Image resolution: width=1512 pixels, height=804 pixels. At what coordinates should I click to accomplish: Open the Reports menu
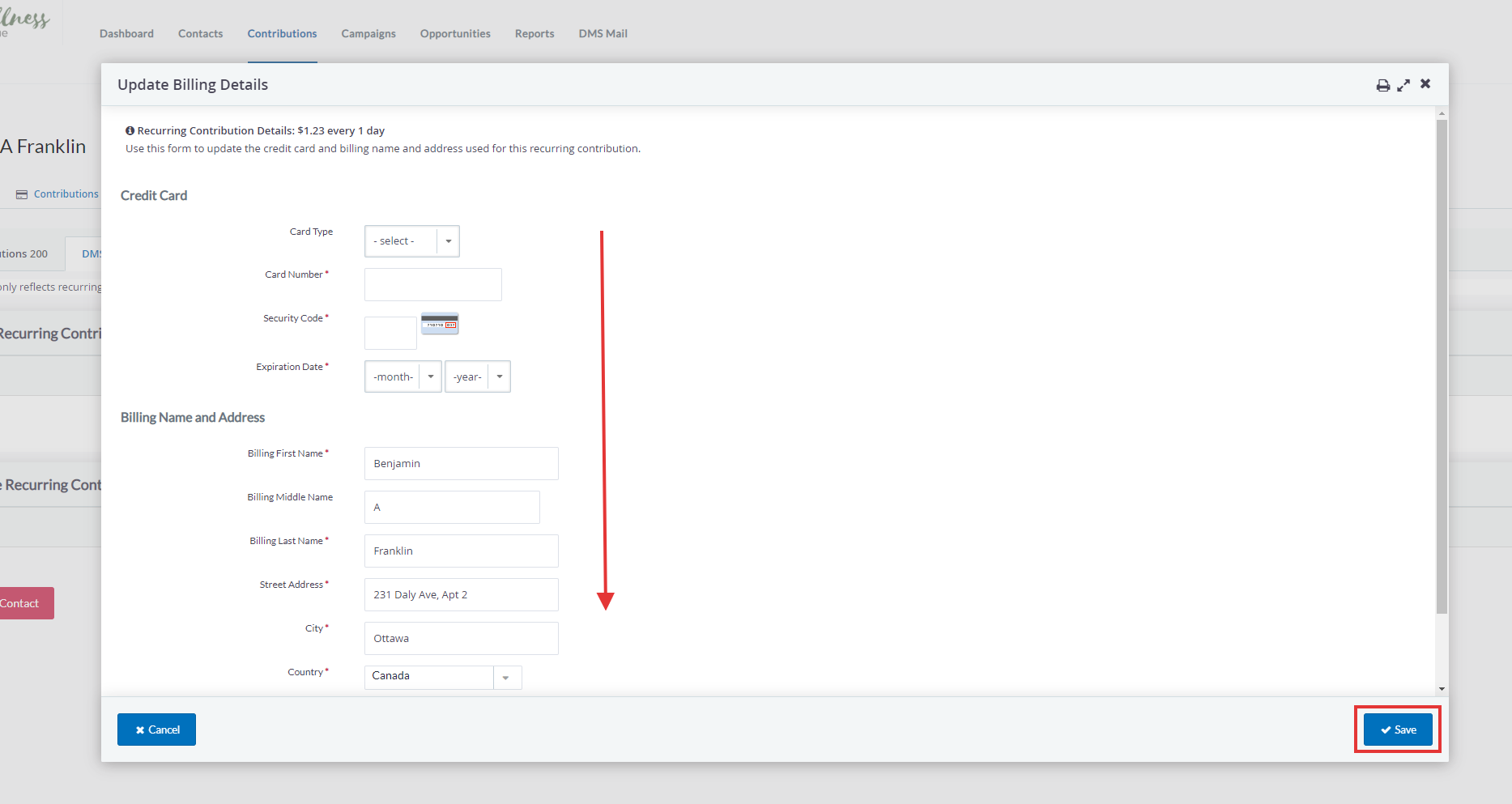[x=535, y=33]
